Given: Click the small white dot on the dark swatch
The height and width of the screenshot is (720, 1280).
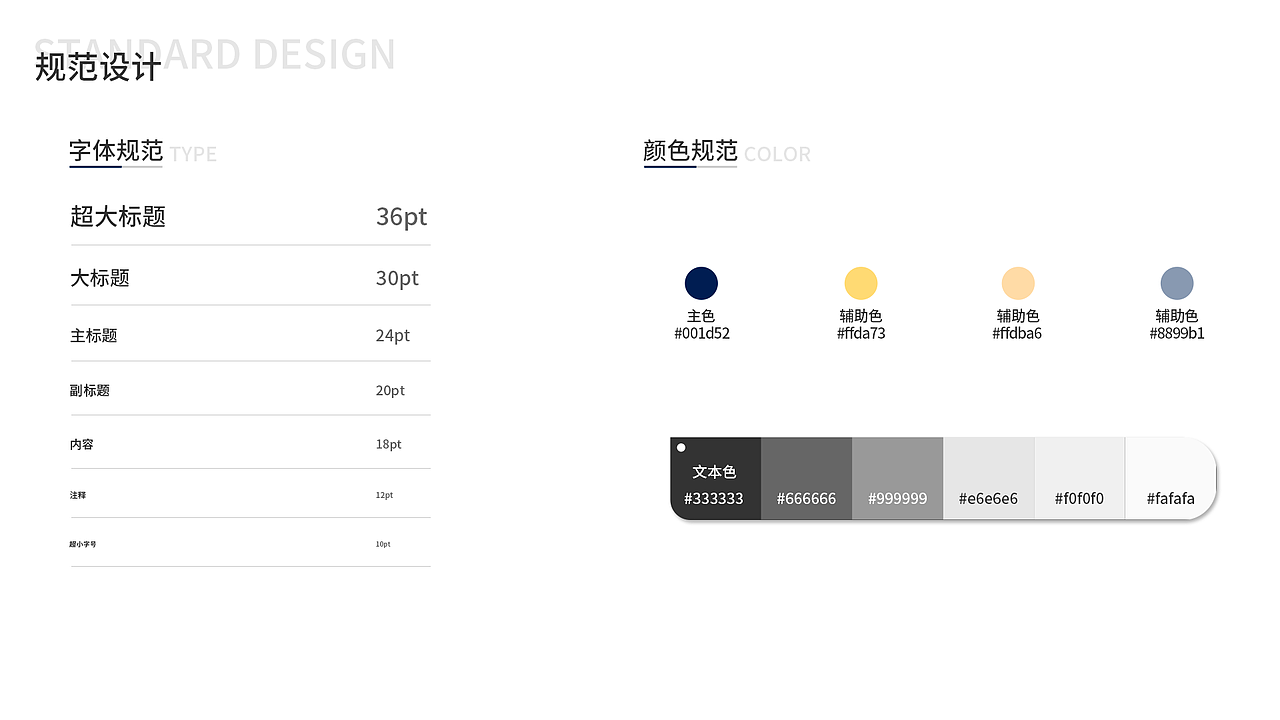Looking at the screenshot, I should pos(681,447).
